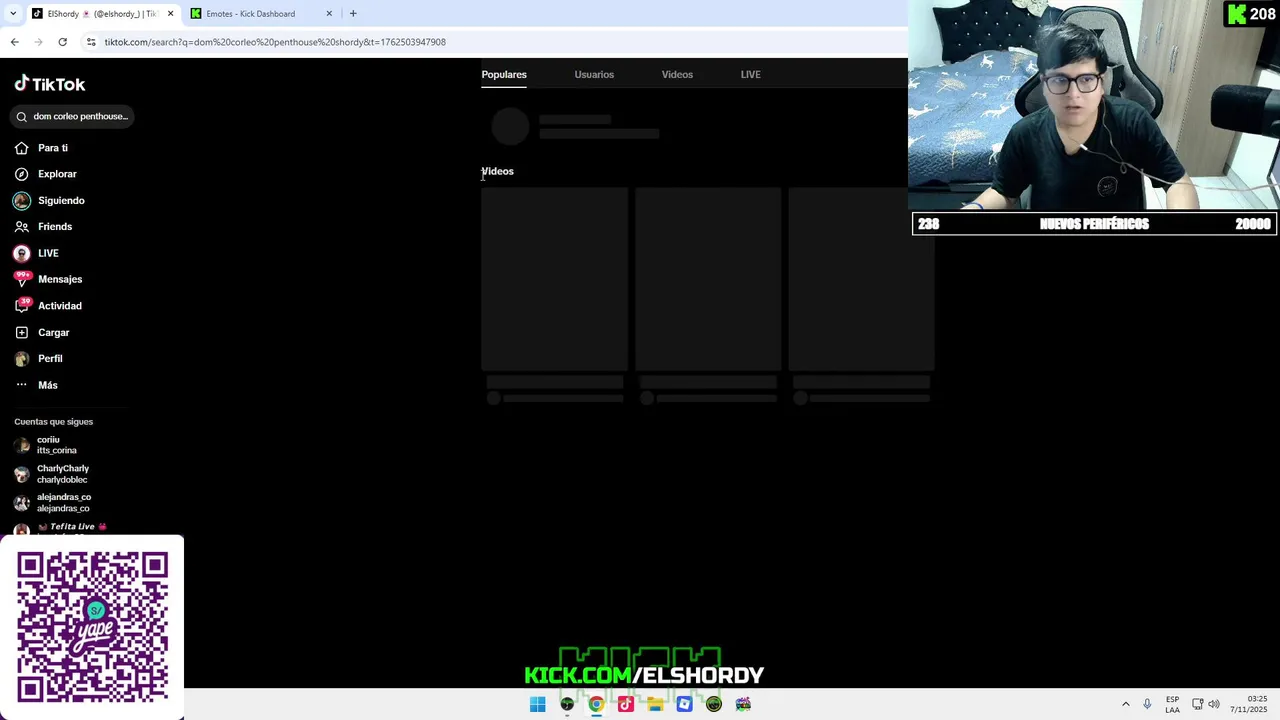Click the microphone tray icon
1280x720 pixels.
[x=1147, y=704]
